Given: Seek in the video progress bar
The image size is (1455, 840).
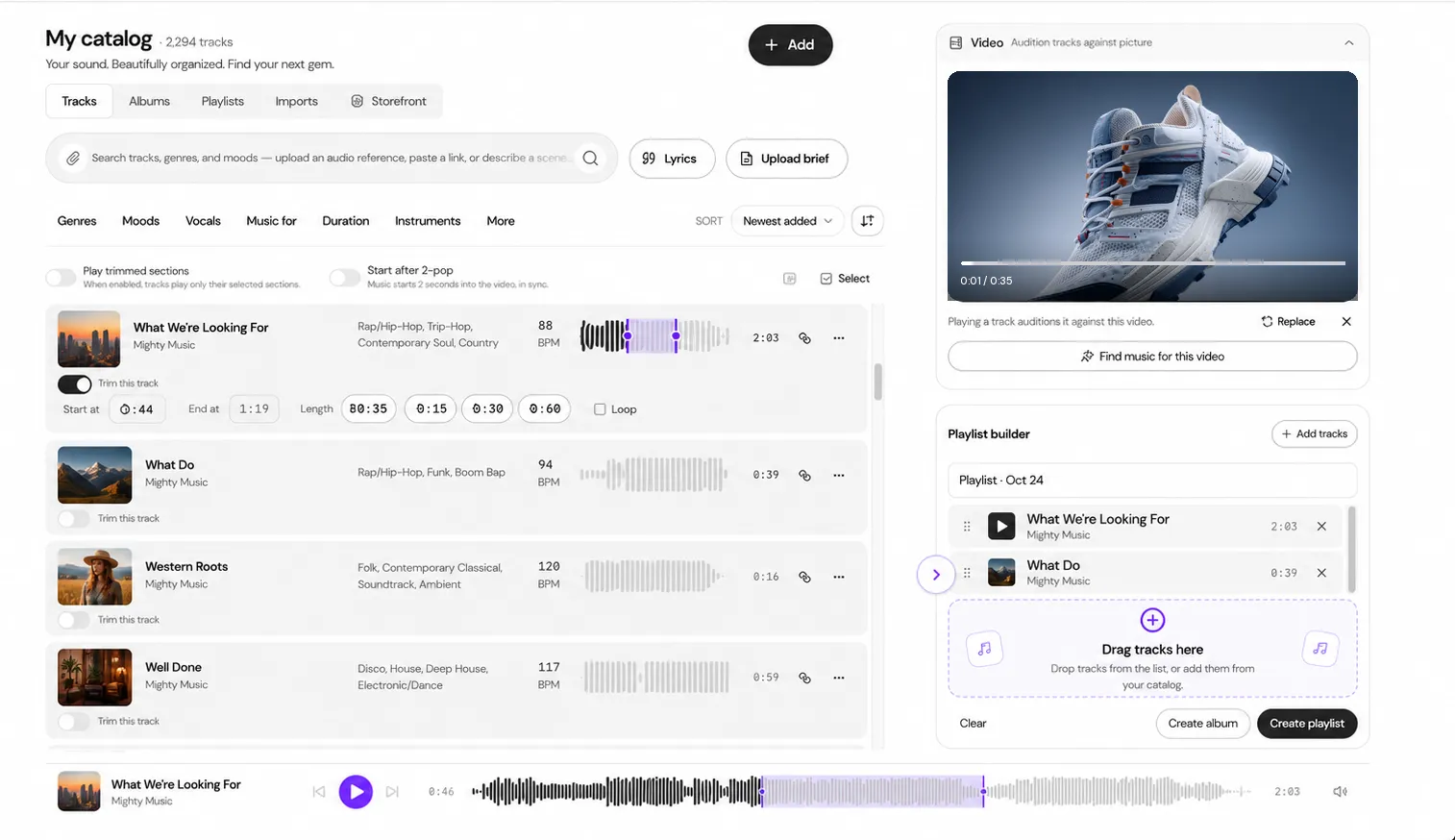Looking at the screenshot, I should point(1152,262).
